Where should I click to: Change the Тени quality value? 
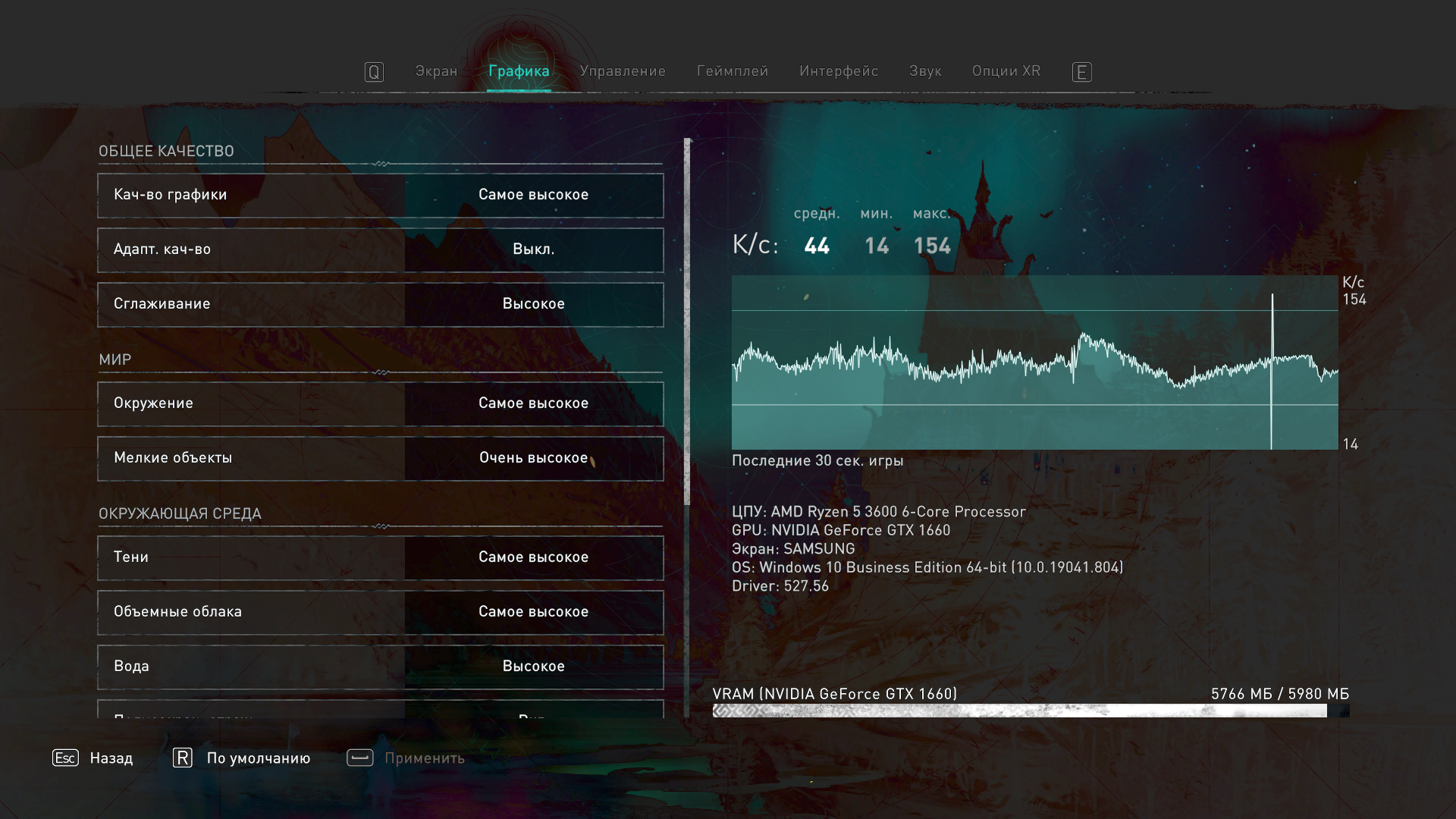(x=533, y=557)
